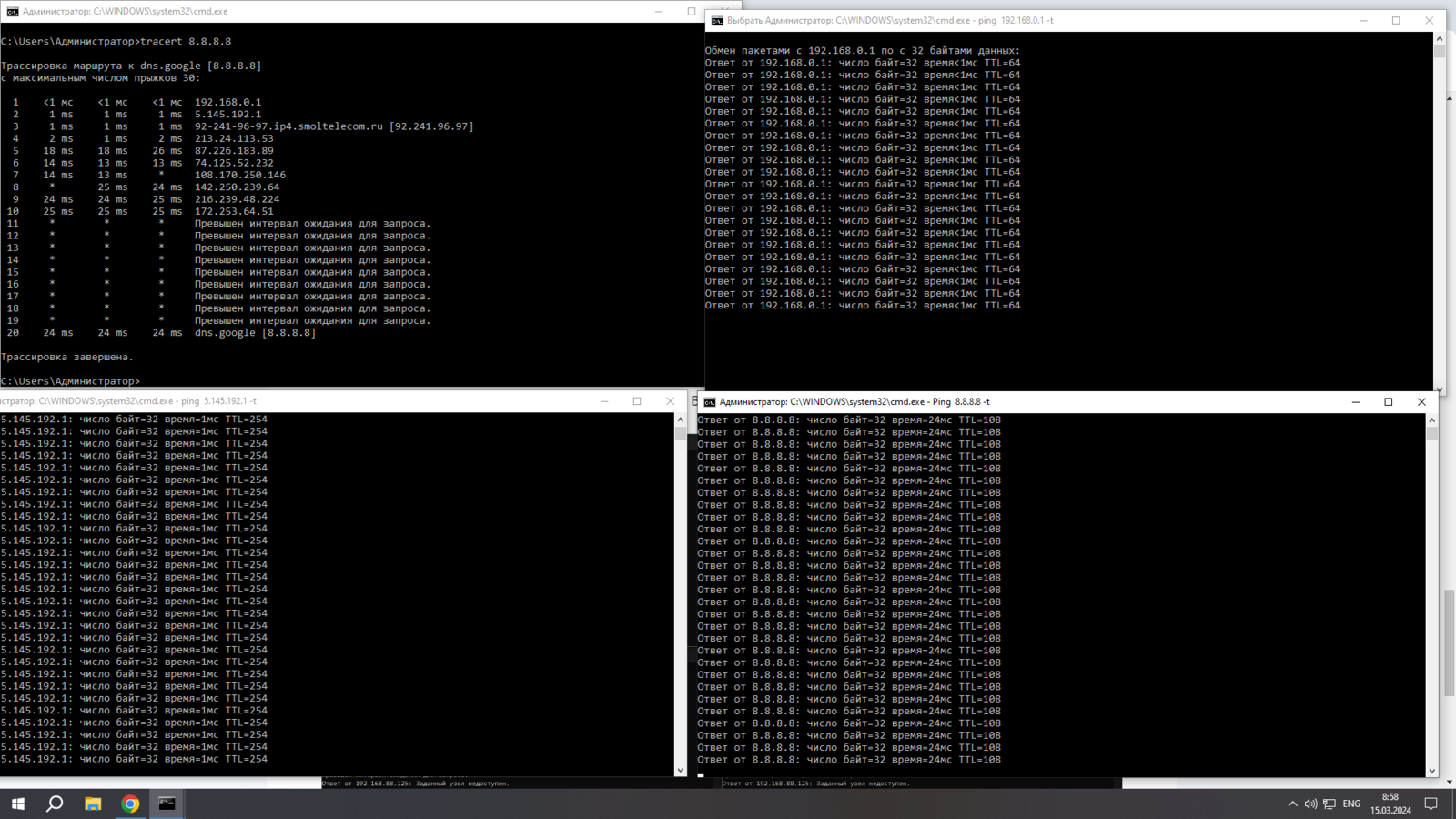1456x819 pixels.
Task: Click title bar text of ping 5.145.192.1 window
Action: (x=128, y=401)
